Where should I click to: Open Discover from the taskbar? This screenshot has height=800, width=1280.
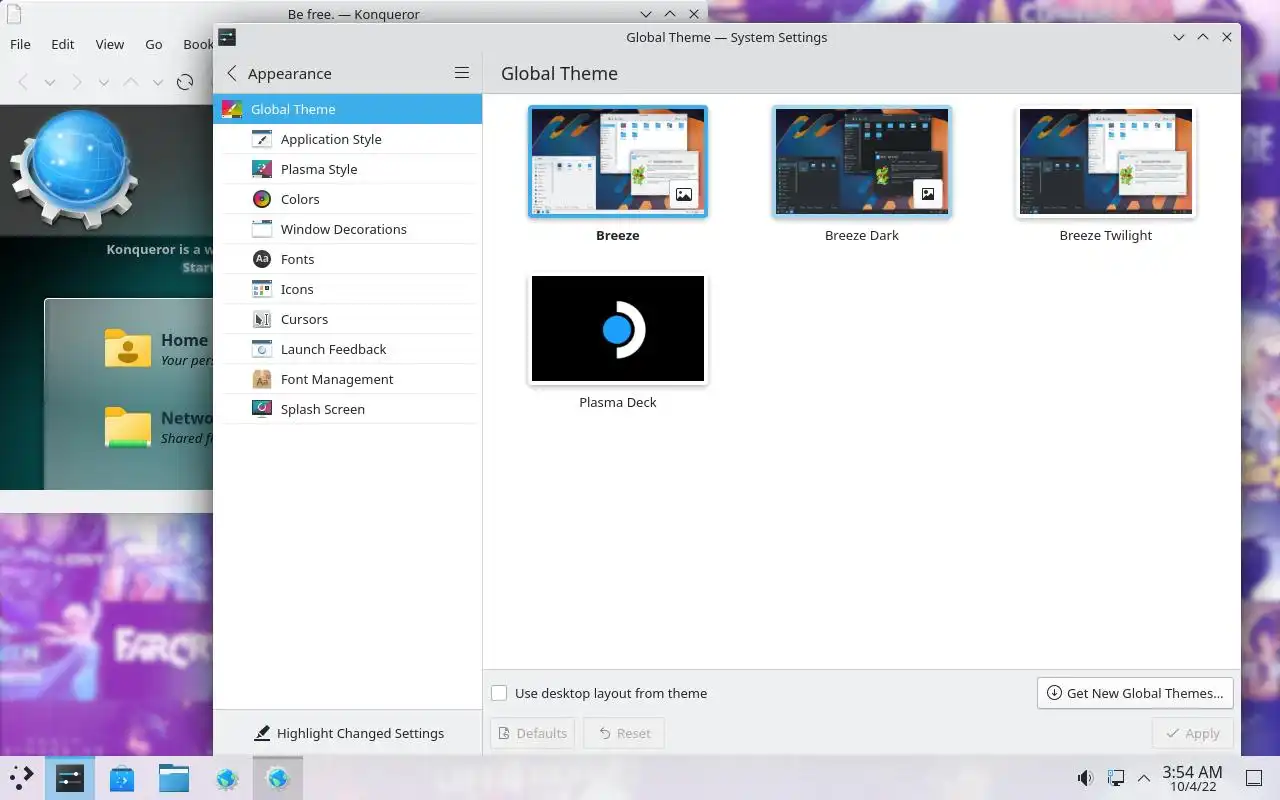pyautogui.click(x=122, y=778)
